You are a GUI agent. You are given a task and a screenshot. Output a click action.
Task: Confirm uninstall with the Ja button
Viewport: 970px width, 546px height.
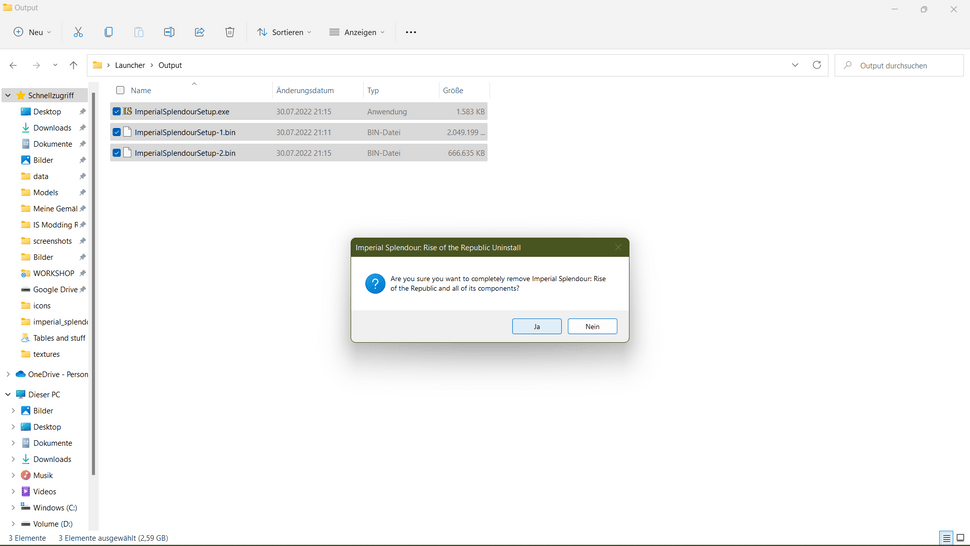pyautogui.click(x=536, y=326)
